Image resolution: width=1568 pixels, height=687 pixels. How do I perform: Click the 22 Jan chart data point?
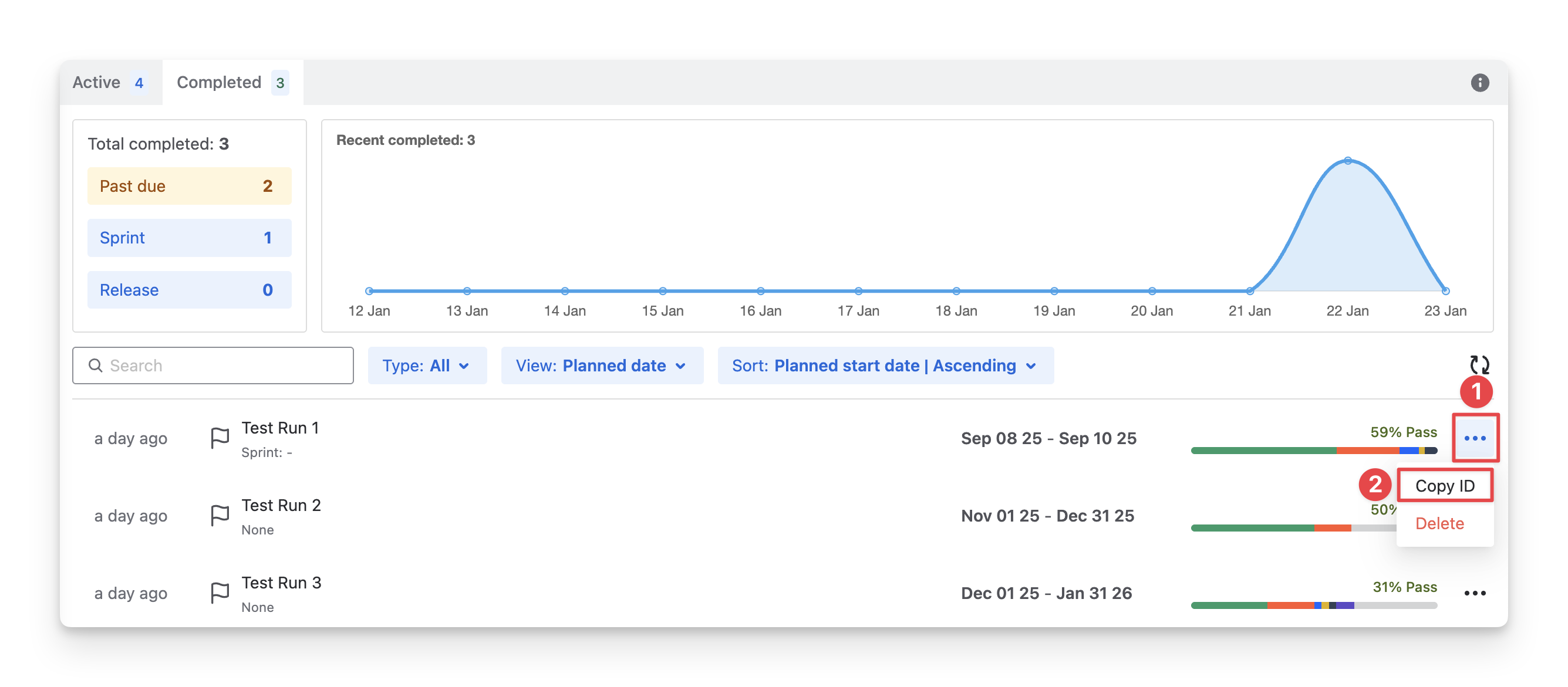[x=1348, y=161]
